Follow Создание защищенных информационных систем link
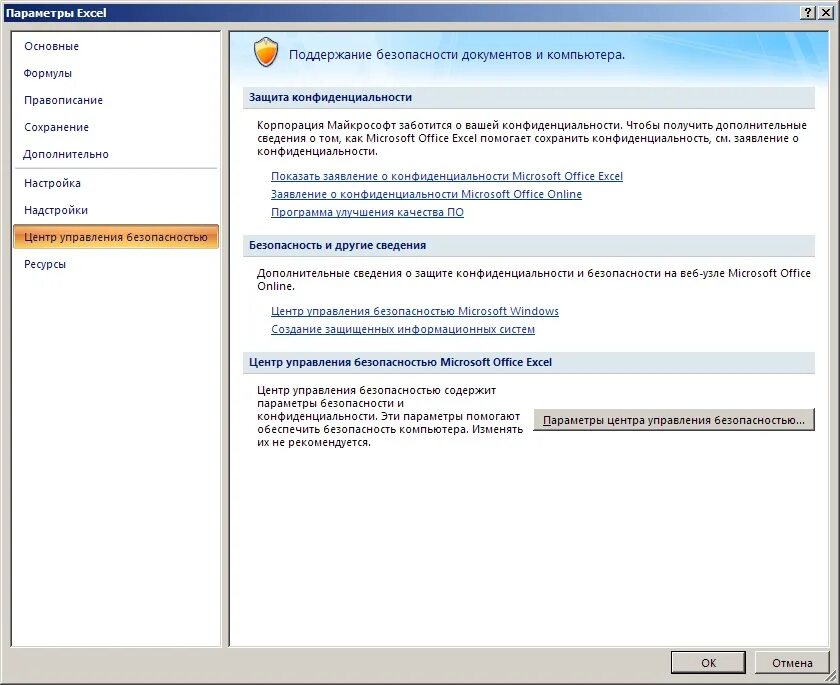Image resolution: width=840 pixels, height=685 pixels. click(x=403, y=329)
